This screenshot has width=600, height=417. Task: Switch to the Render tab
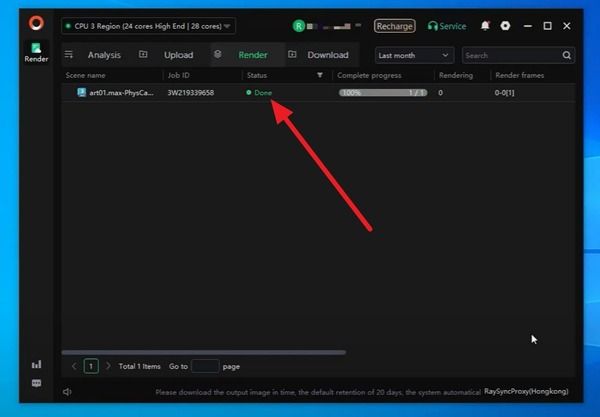(253, 55)
